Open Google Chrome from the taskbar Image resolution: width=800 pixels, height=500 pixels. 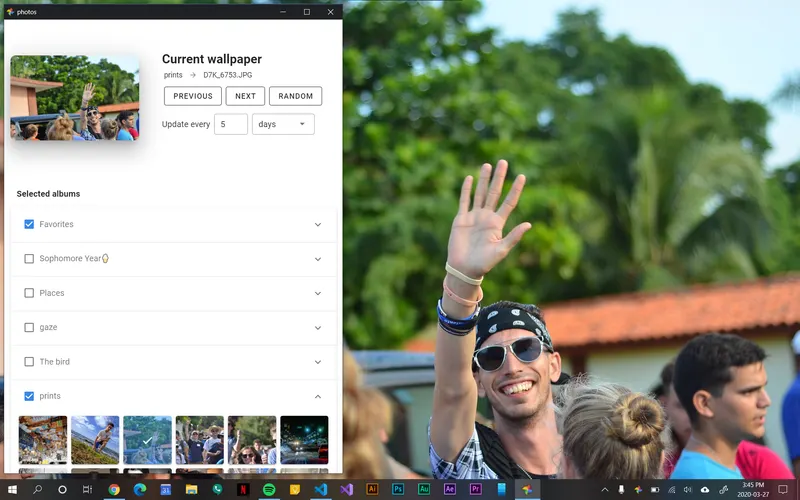(114, 490)
